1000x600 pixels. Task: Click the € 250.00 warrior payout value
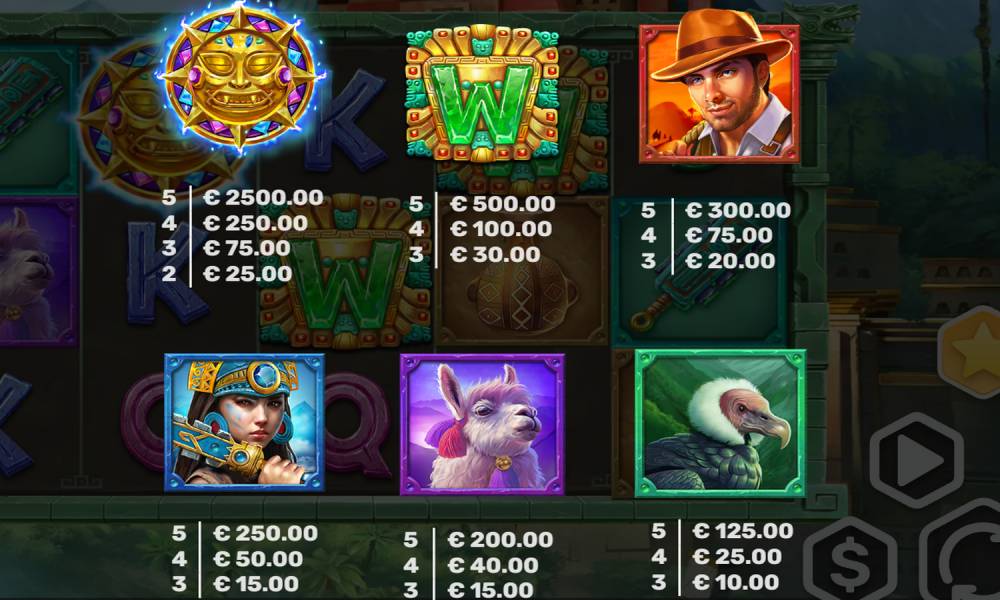pyautogui.click(x=265, y=533)
